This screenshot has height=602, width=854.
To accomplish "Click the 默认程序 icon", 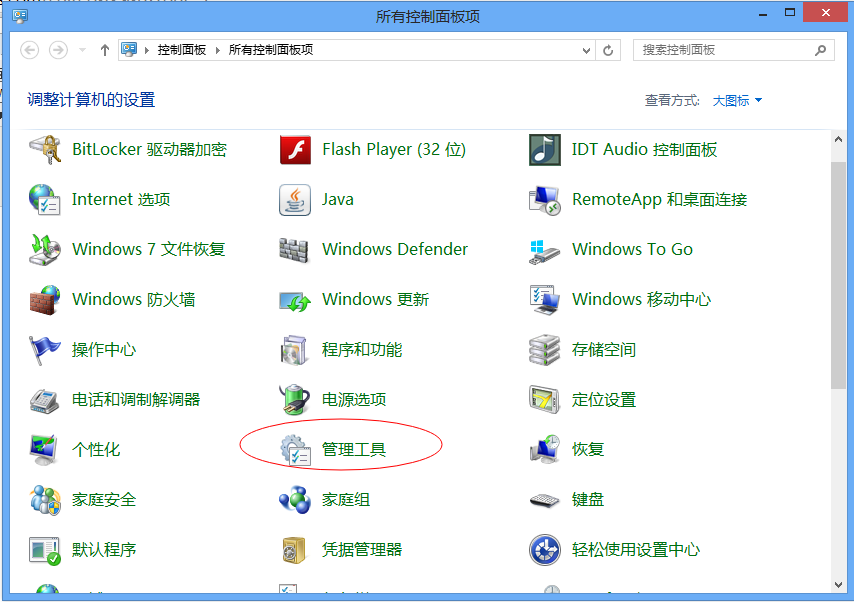I will [x=45, y=550].
